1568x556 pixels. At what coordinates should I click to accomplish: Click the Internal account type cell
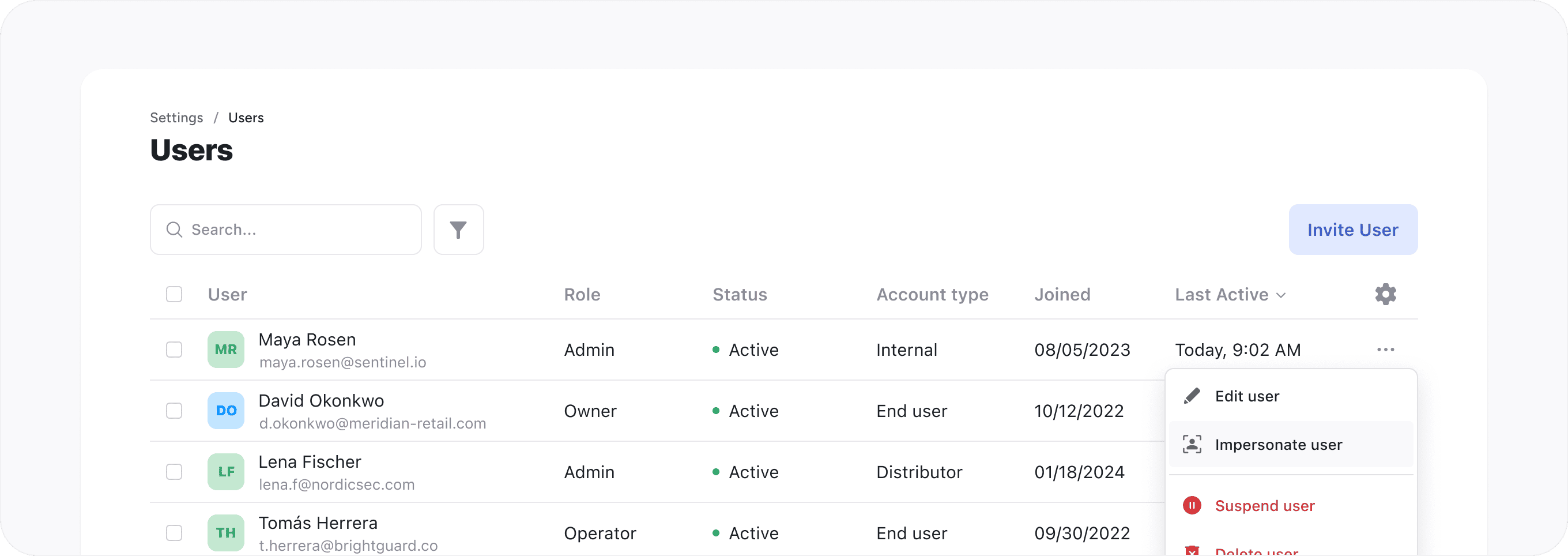906,350
